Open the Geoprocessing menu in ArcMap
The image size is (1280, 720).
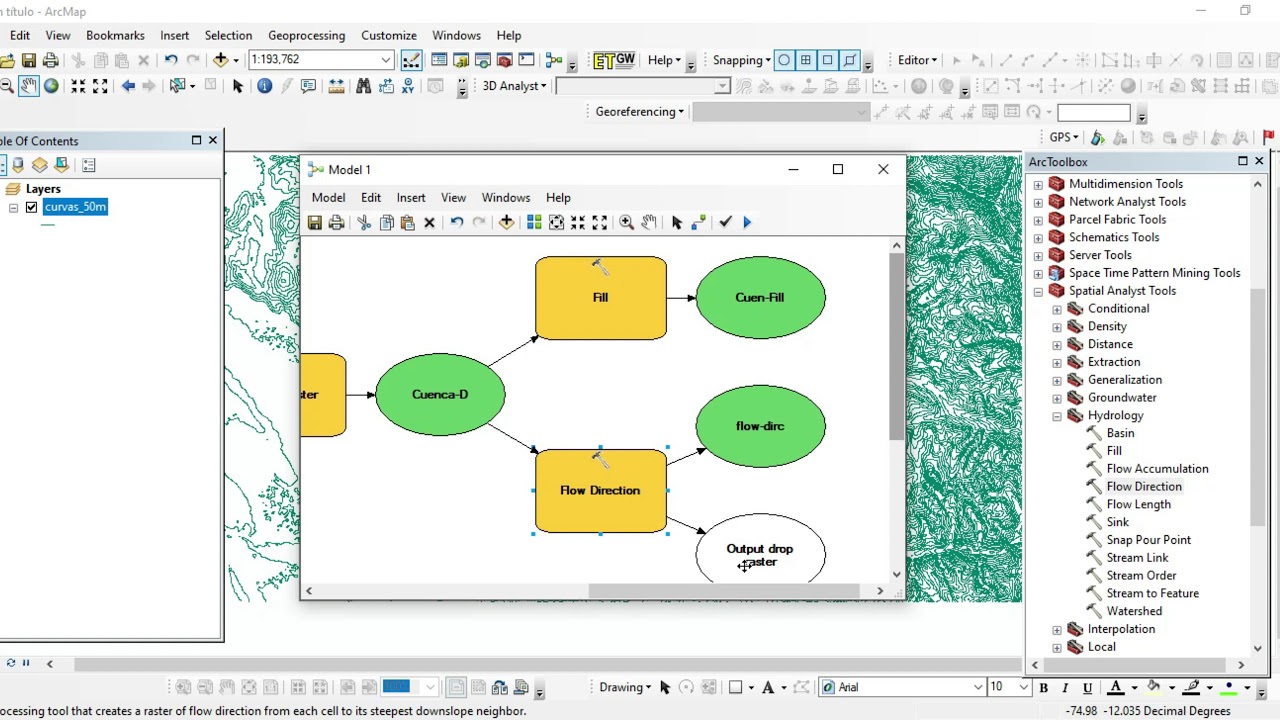[x=306, y=36]
